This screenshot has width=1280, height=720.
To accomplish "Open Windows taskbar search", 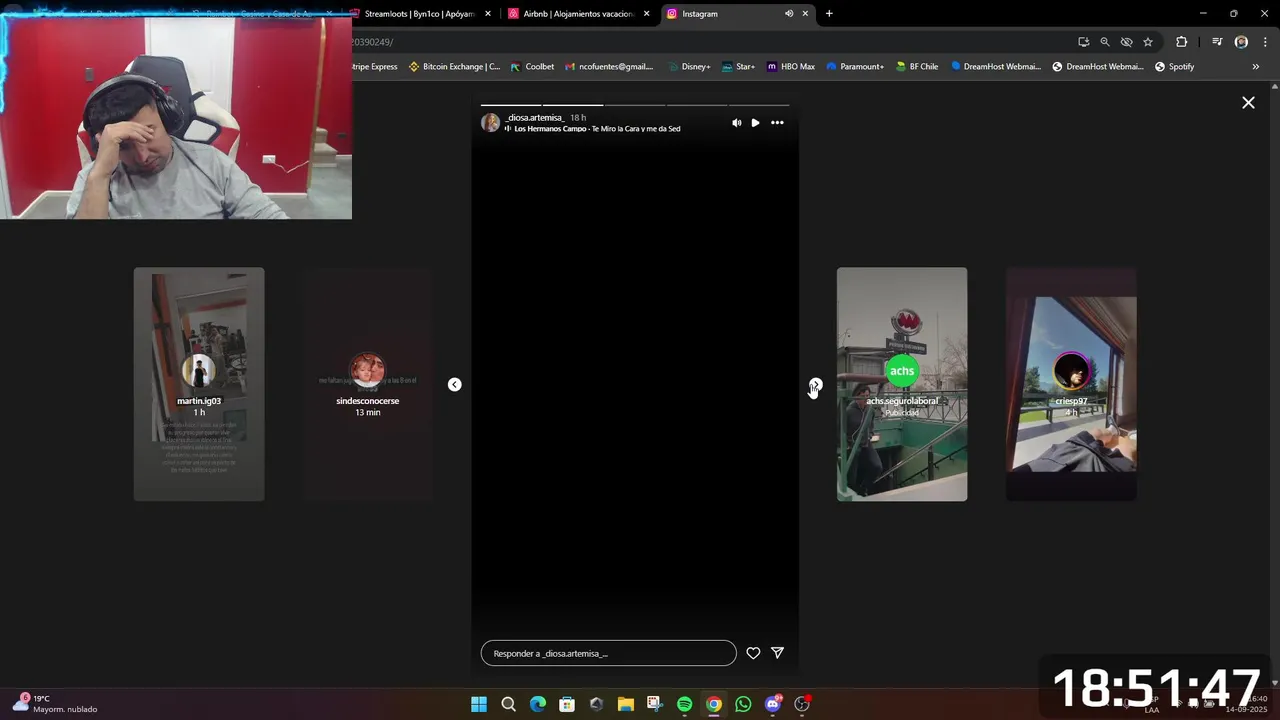I will point(508,704).
